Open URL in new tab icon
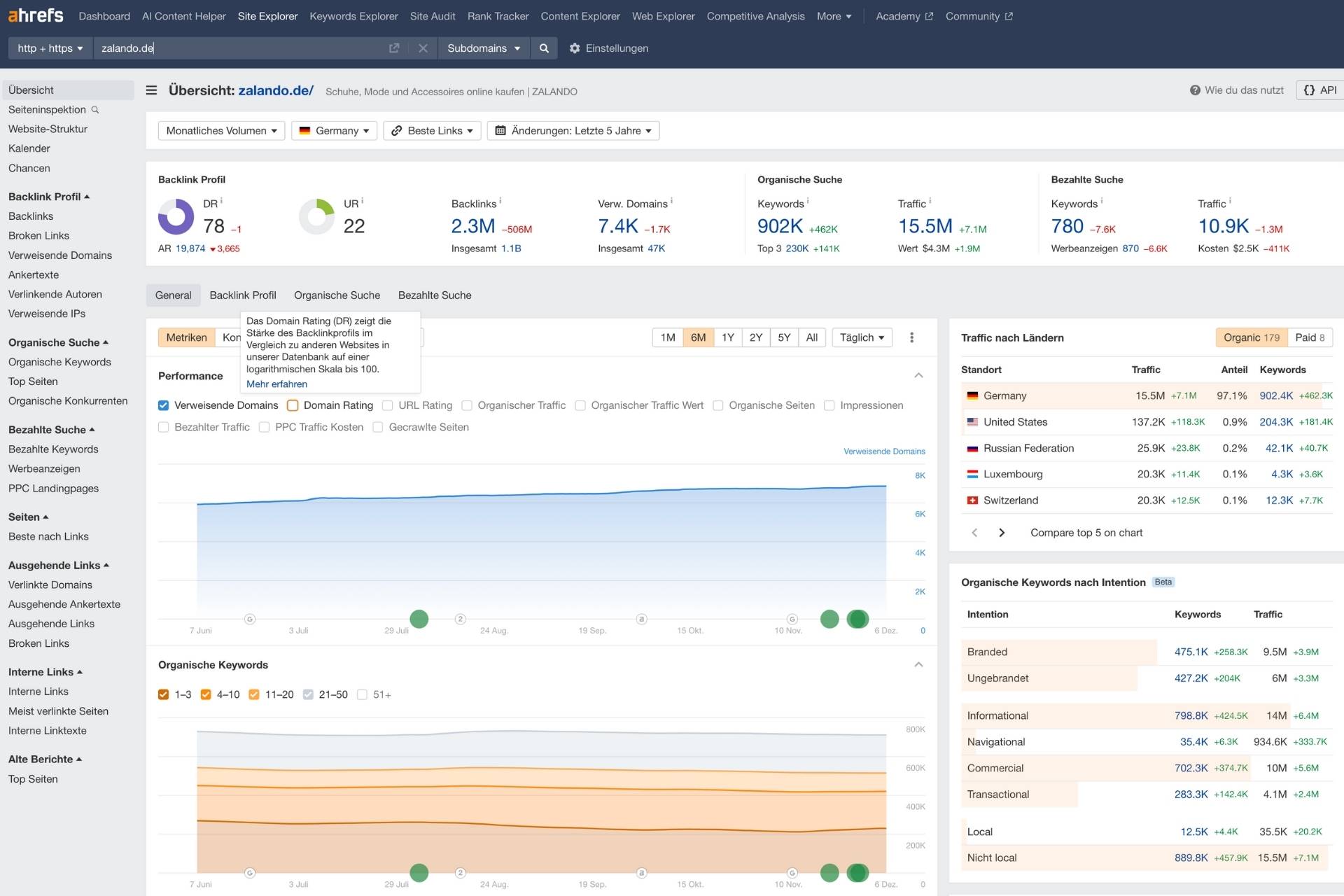This screenshot has height=896, width=1344. (394, 48)
